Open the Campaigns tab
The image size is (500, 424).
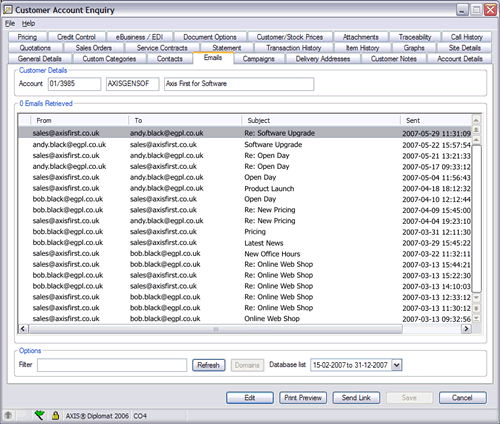point(259,59)
